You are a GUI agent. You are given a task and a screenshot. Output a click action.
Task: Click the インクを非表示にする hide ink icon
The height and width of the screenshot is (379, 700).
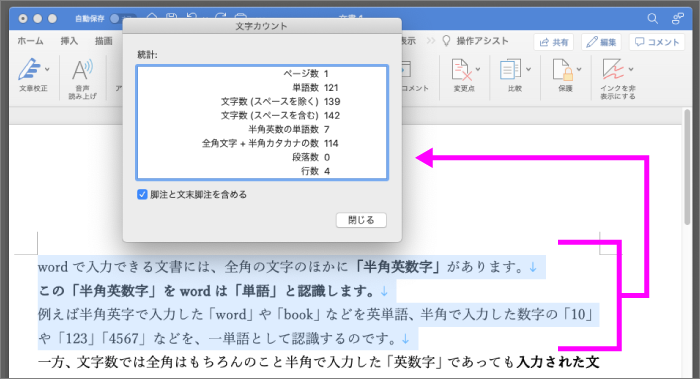click(613, 69)
